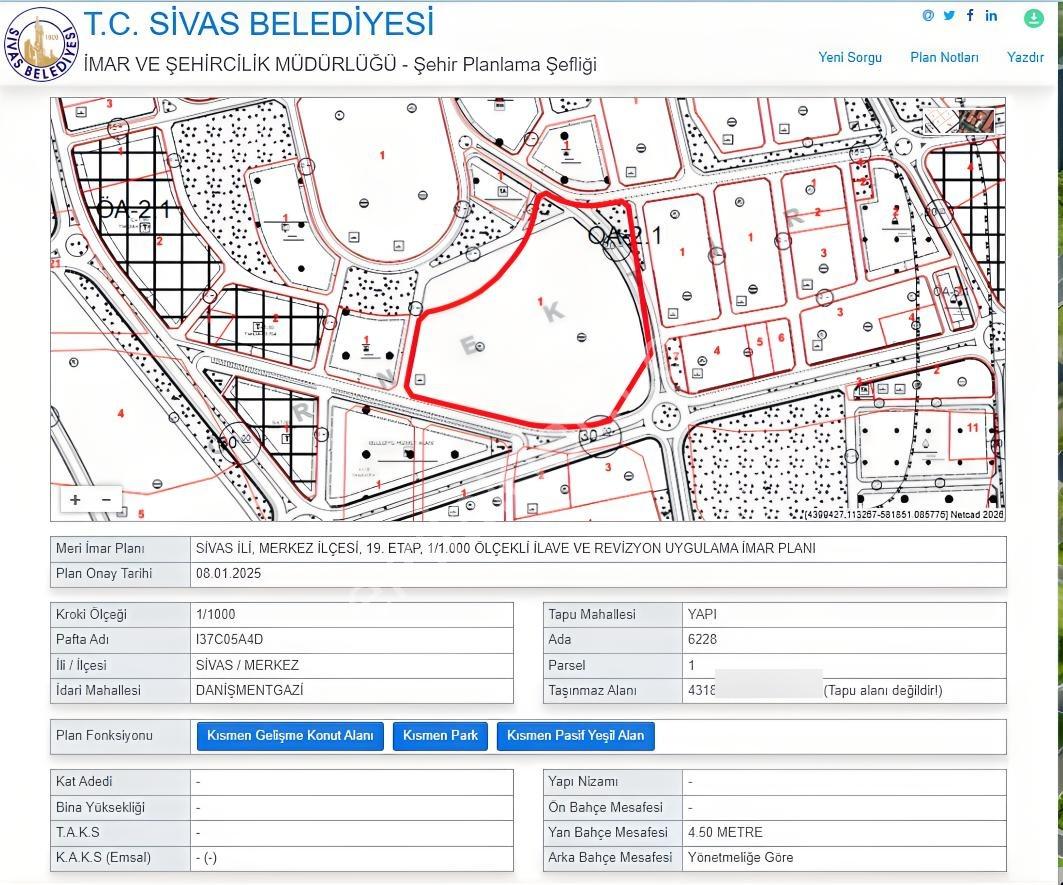Click the Yazdır print link
The width and height of the screenshot is (1063, 885).
coord(1025,57)
